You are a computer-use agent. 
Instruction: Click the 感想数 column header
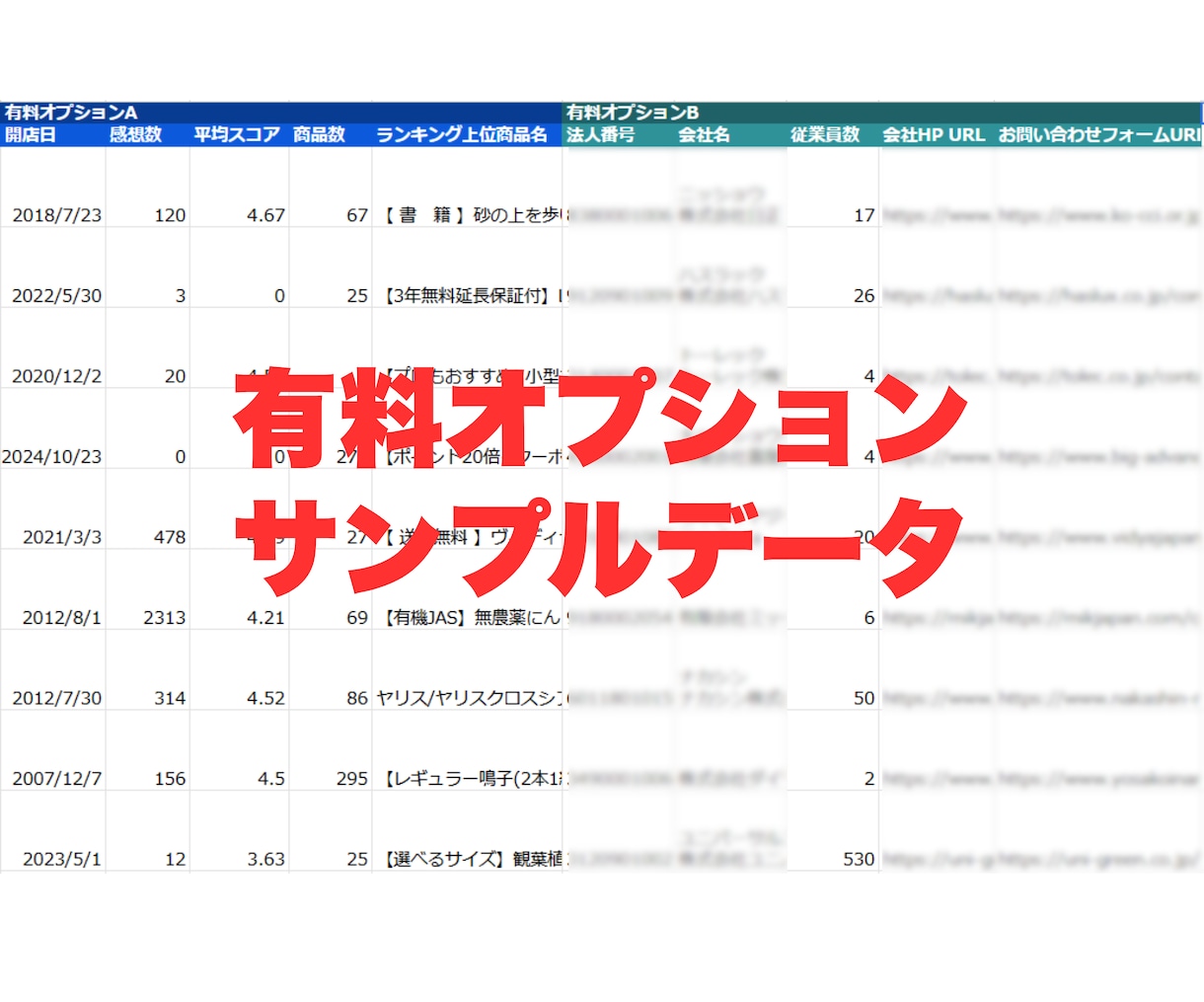[147, 135]
